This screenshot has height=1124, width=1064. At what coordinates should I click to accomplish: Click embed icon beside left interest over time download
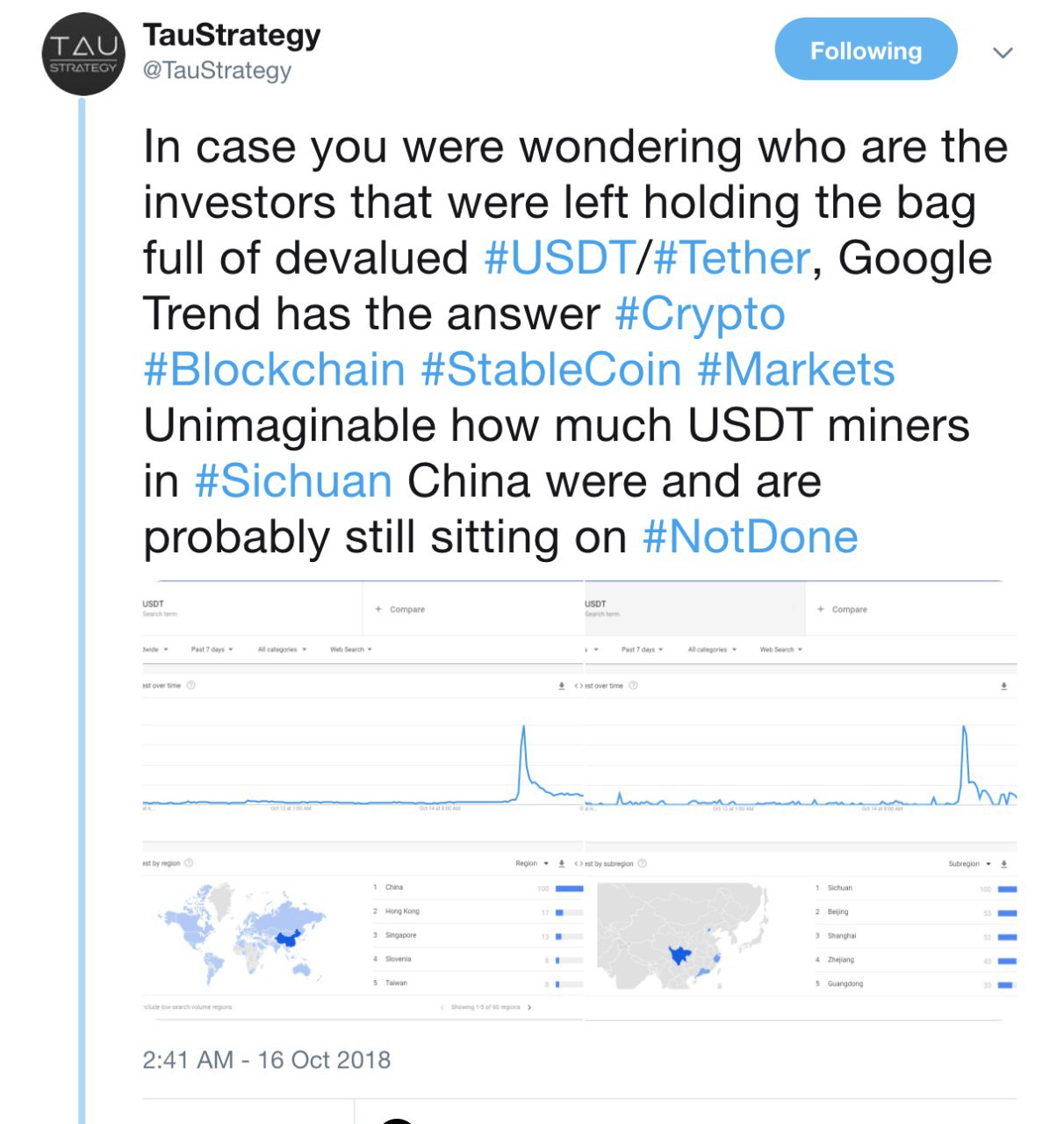578,686
